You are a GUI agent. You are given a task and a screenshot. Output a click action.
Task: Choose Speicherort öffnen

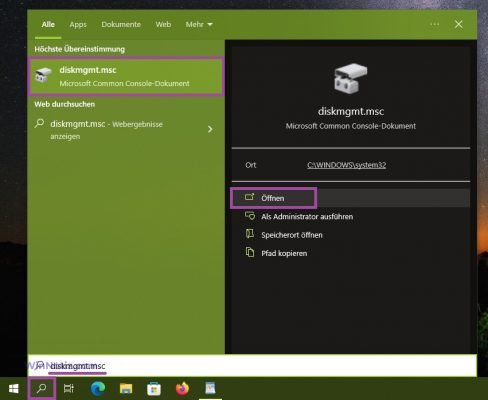pyautogui.click(x=292, y=235)
